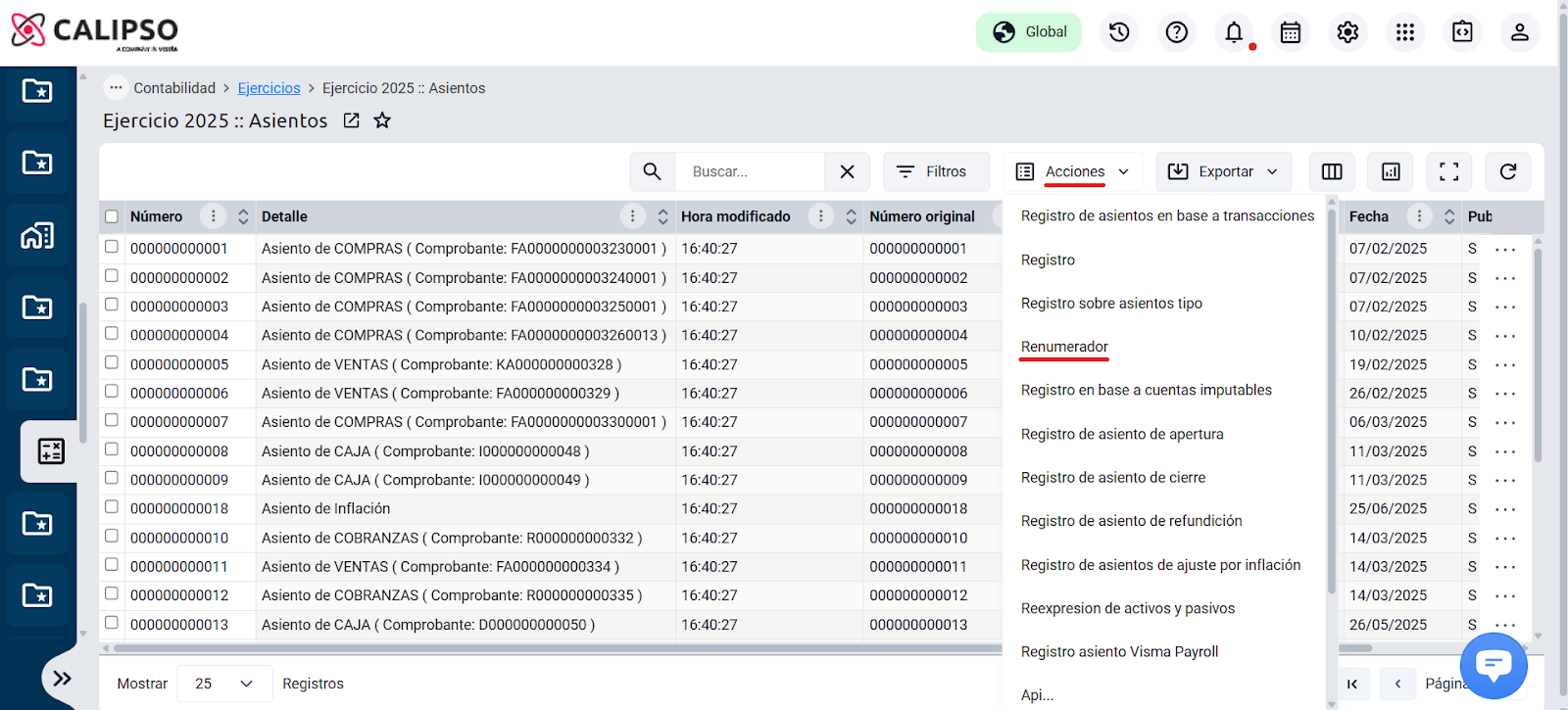
Task: Open the notifications bell
Action: tap(1234, 32)
